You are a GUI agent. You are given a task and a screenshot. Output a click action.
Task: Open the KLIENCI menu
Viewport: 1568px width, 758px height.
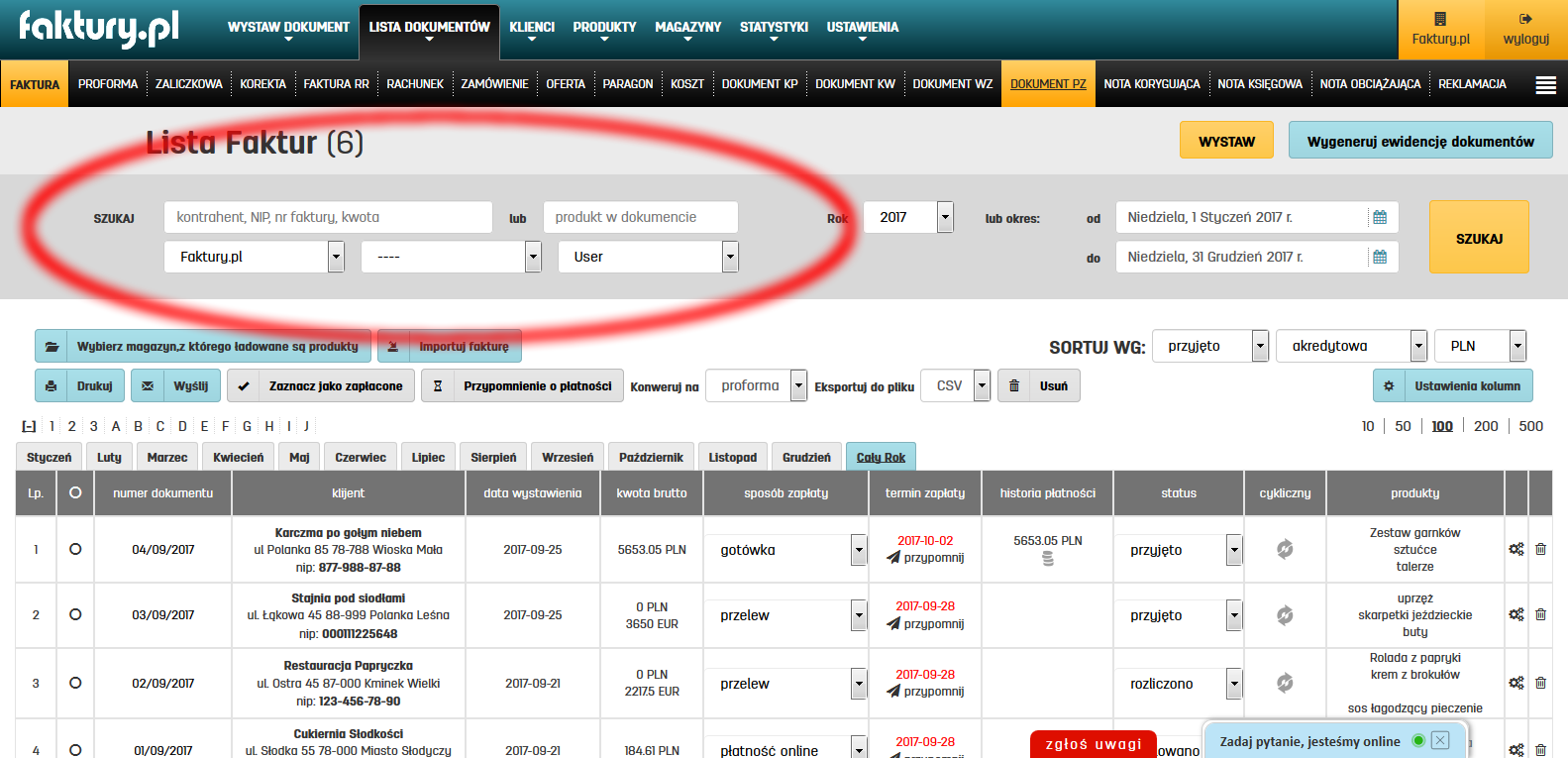click(532, 28)
